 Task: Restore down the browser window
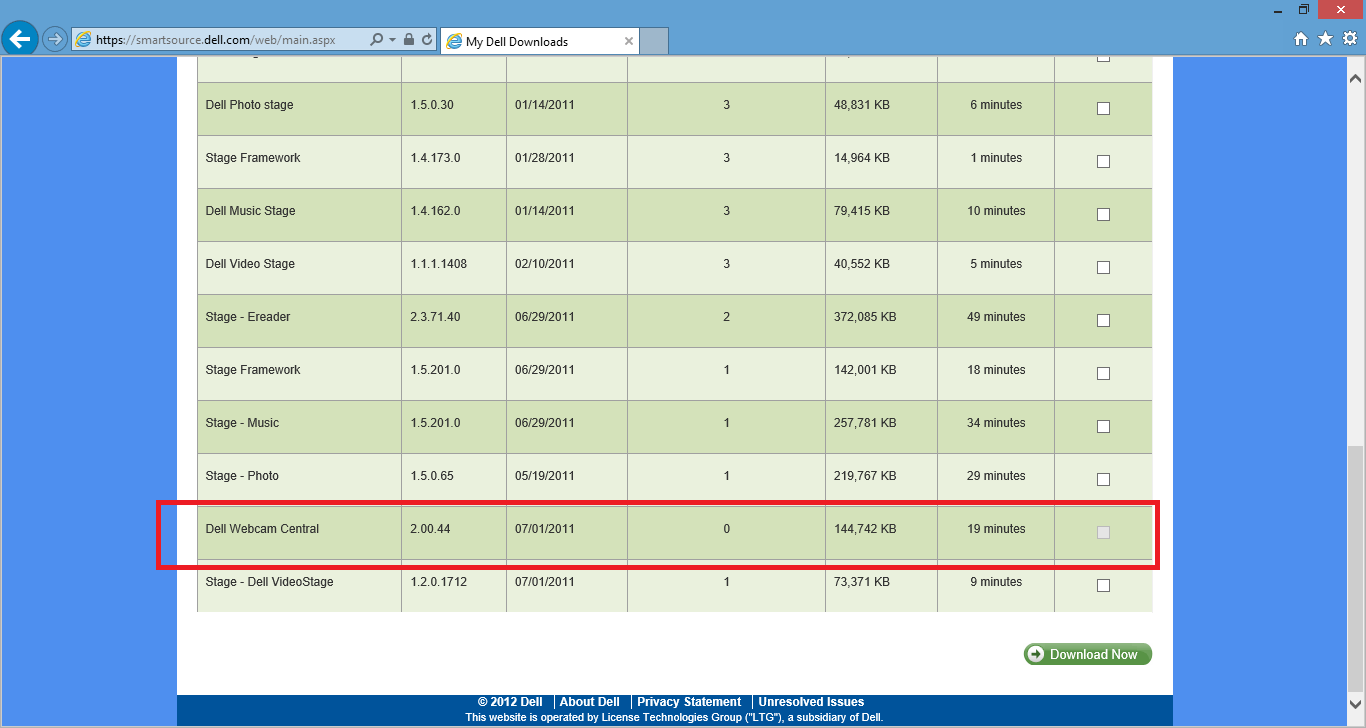[1304, 9]
